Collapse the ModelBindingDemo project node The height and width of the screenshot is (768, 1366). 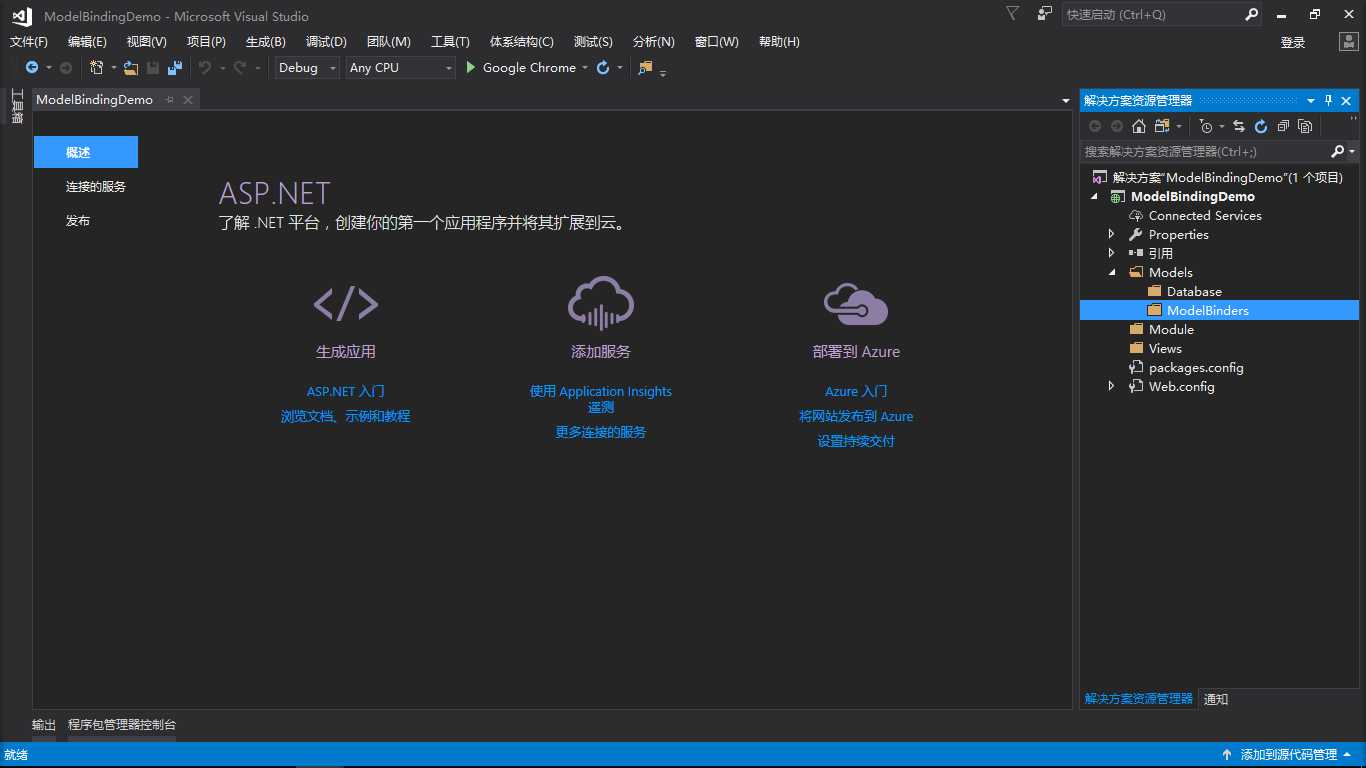1094,197
